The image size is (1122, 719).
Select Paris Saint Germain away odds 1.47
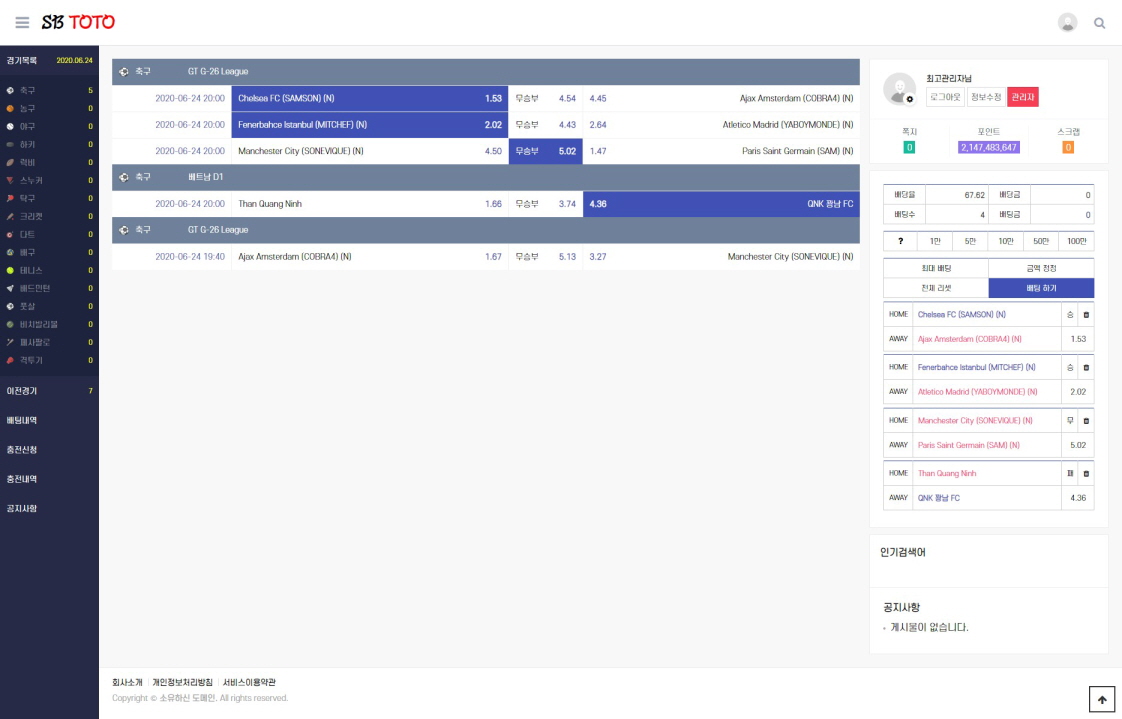[721, 152]
